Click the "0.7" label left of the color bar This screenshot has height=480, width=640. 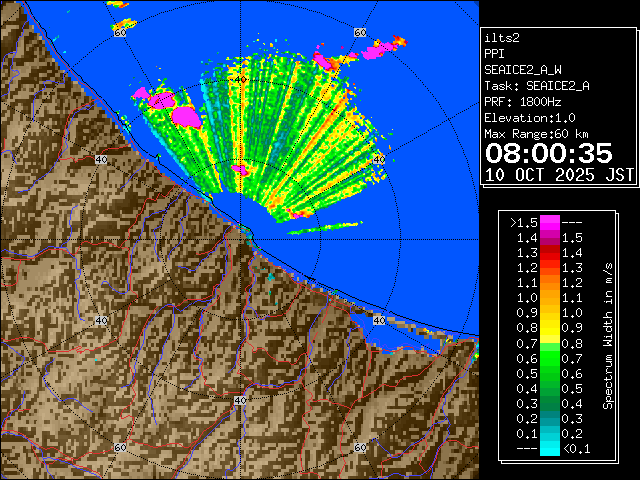click(x=525, y=343)
